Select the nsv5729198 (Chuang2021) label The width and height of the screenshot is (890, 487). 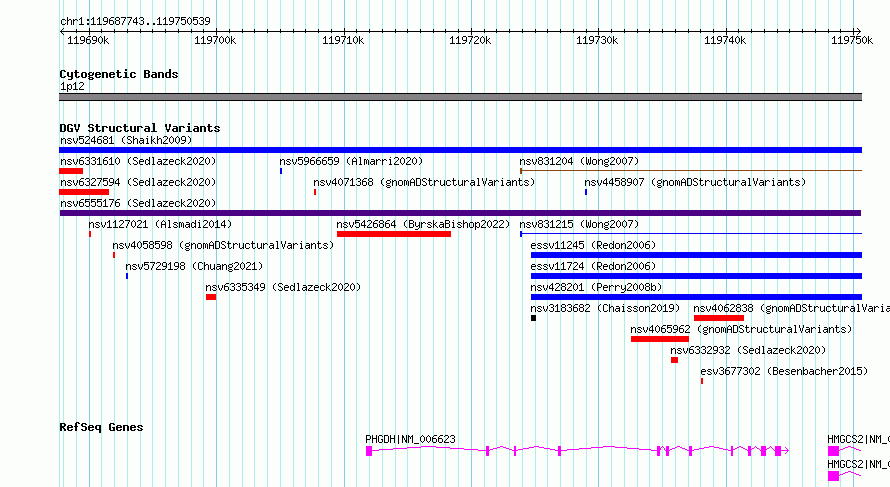pos(194,266)
